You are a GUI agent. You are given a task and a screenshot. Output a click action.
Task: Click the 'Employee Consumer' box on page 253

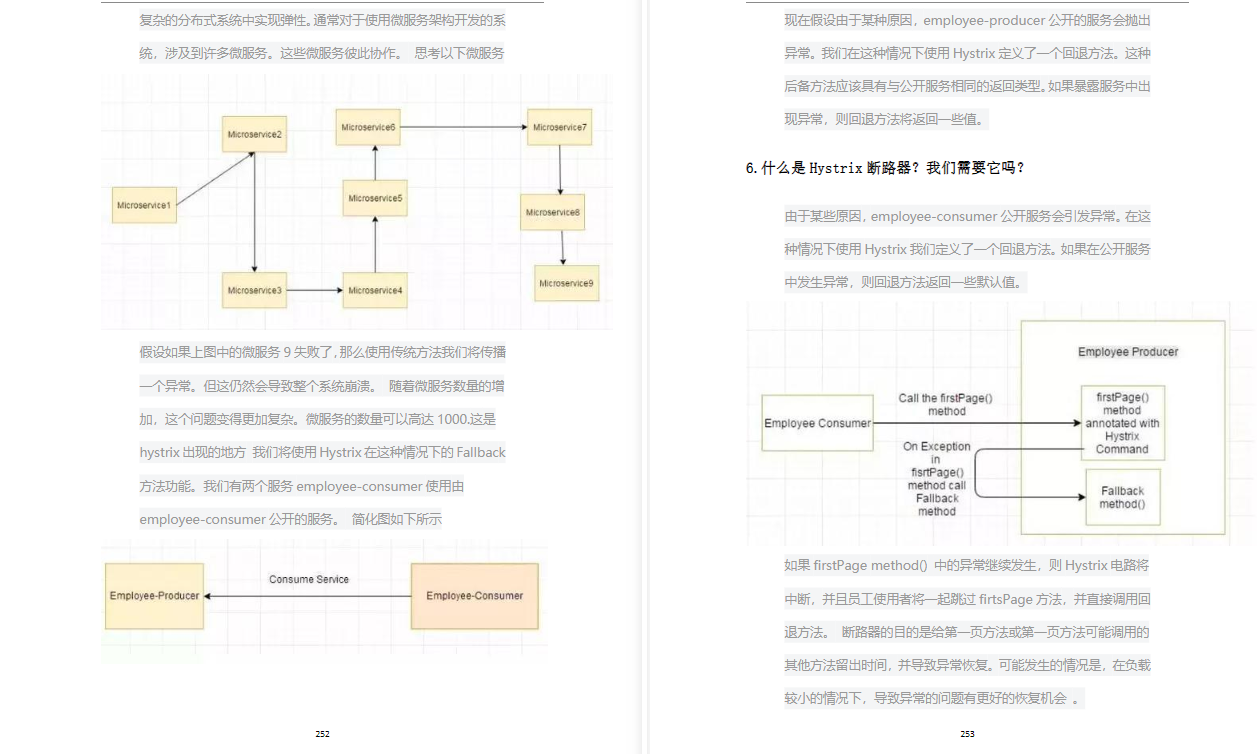(x=817, y=423)
